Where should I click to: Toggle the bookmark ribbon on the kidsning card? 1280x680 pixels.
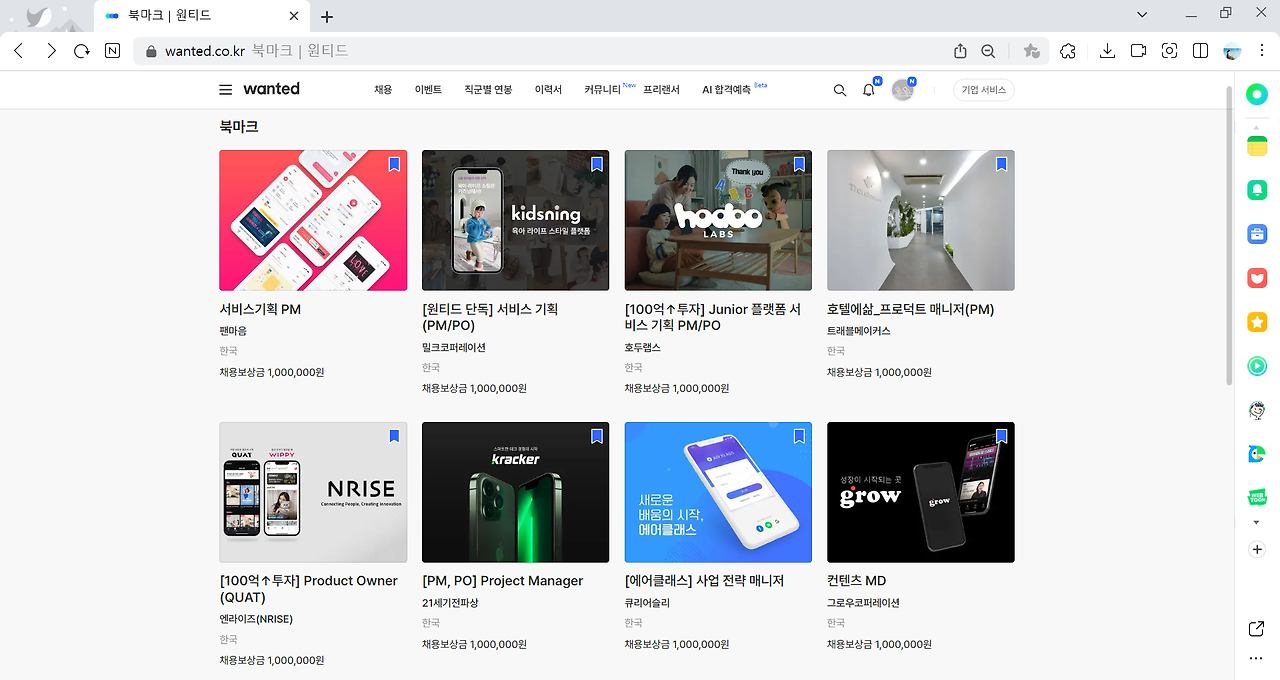tap(596, 164)
